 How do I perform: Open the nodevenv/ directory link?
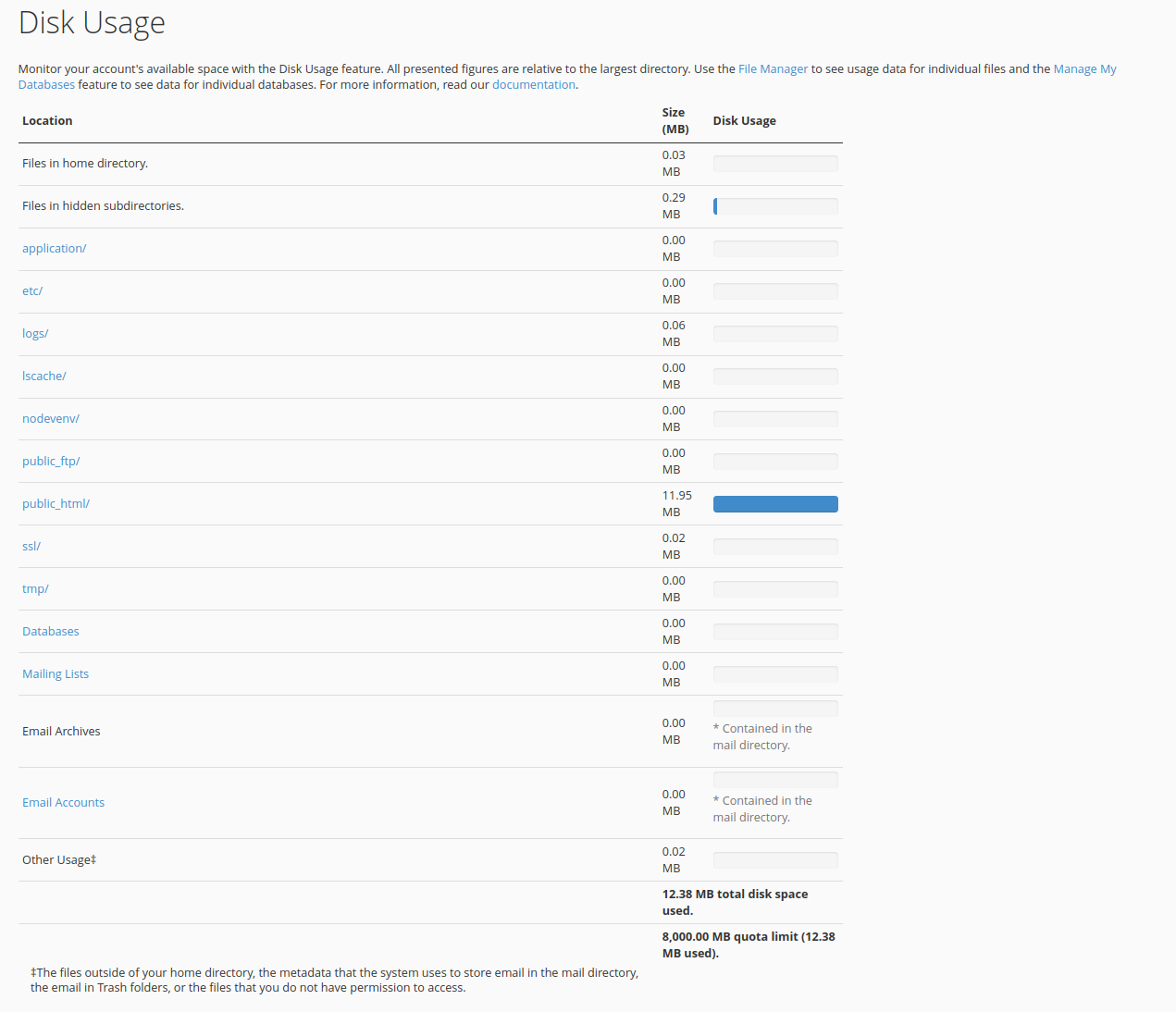[x=51, y=419]
